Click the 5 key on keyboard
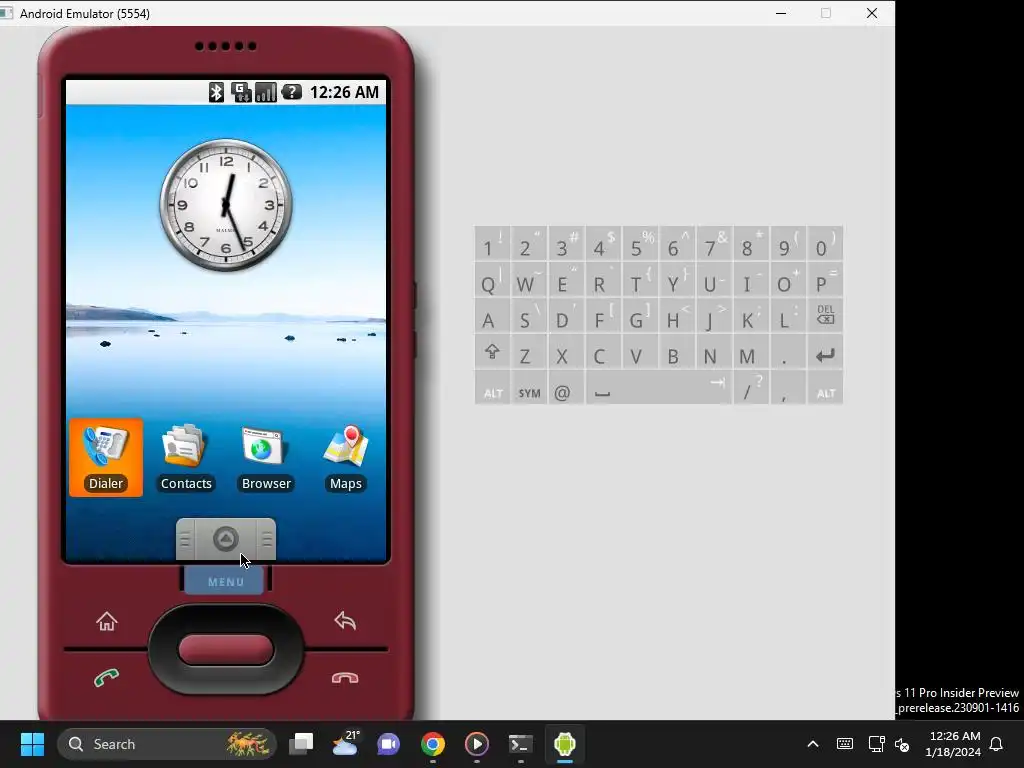The image size is (1024, 768). coord(640,243)
